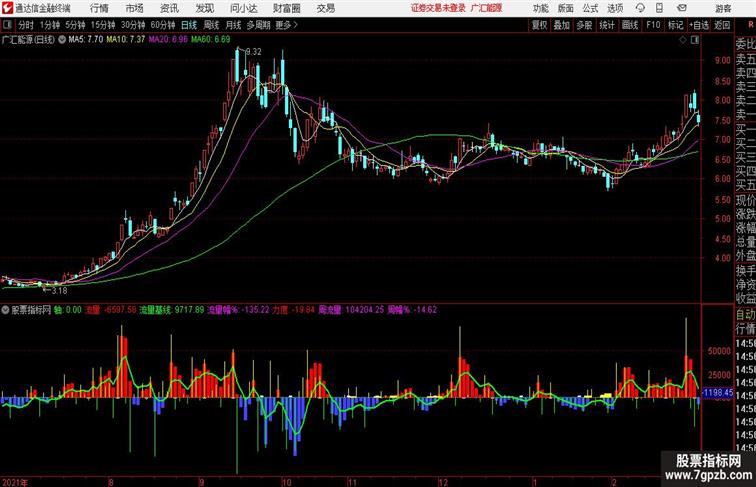Click the month 12 timeline marker
Screen dimensions: 756x487
443,482
